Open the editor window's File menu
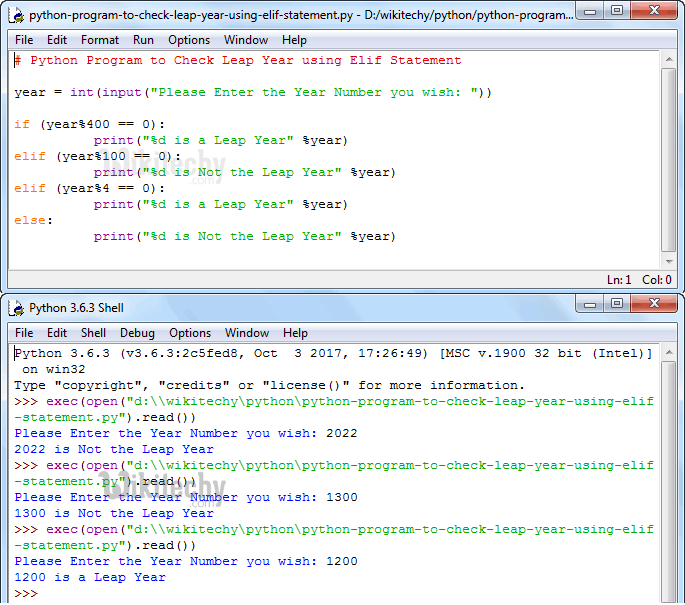Screen dimensions: 685x605 [24, 40]
